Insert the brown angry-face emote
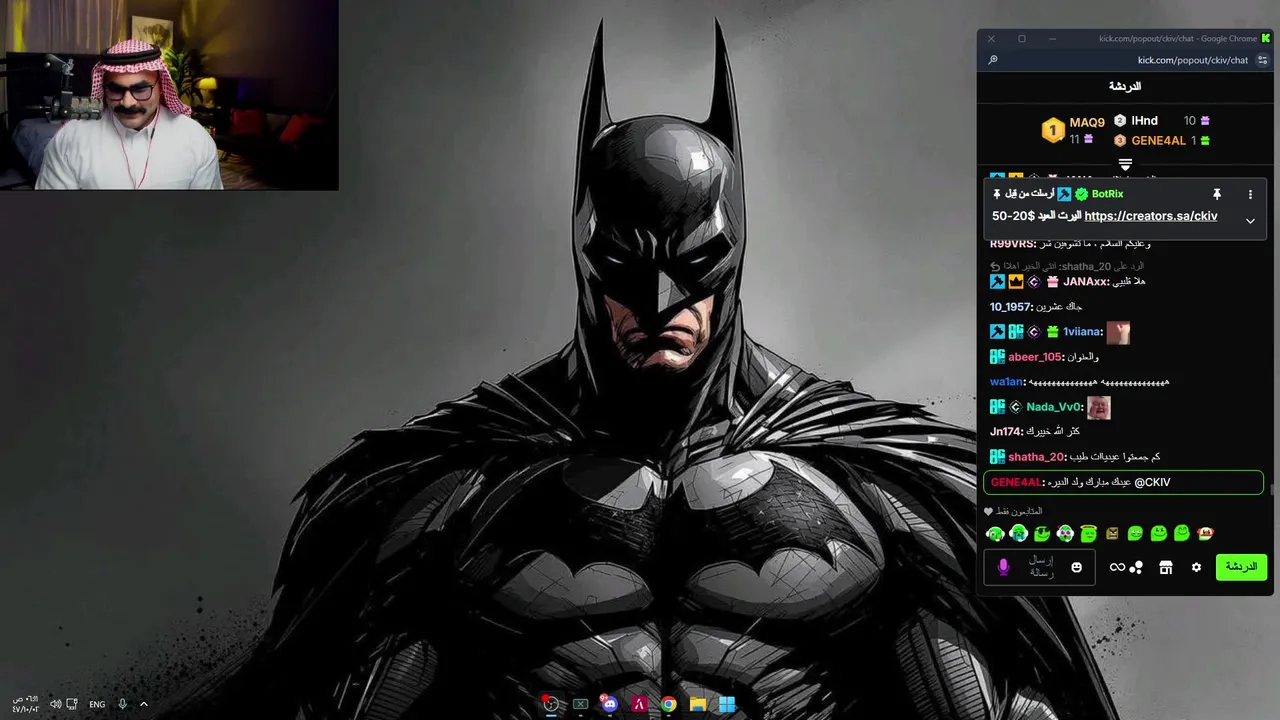 [x=1112, y=534]
